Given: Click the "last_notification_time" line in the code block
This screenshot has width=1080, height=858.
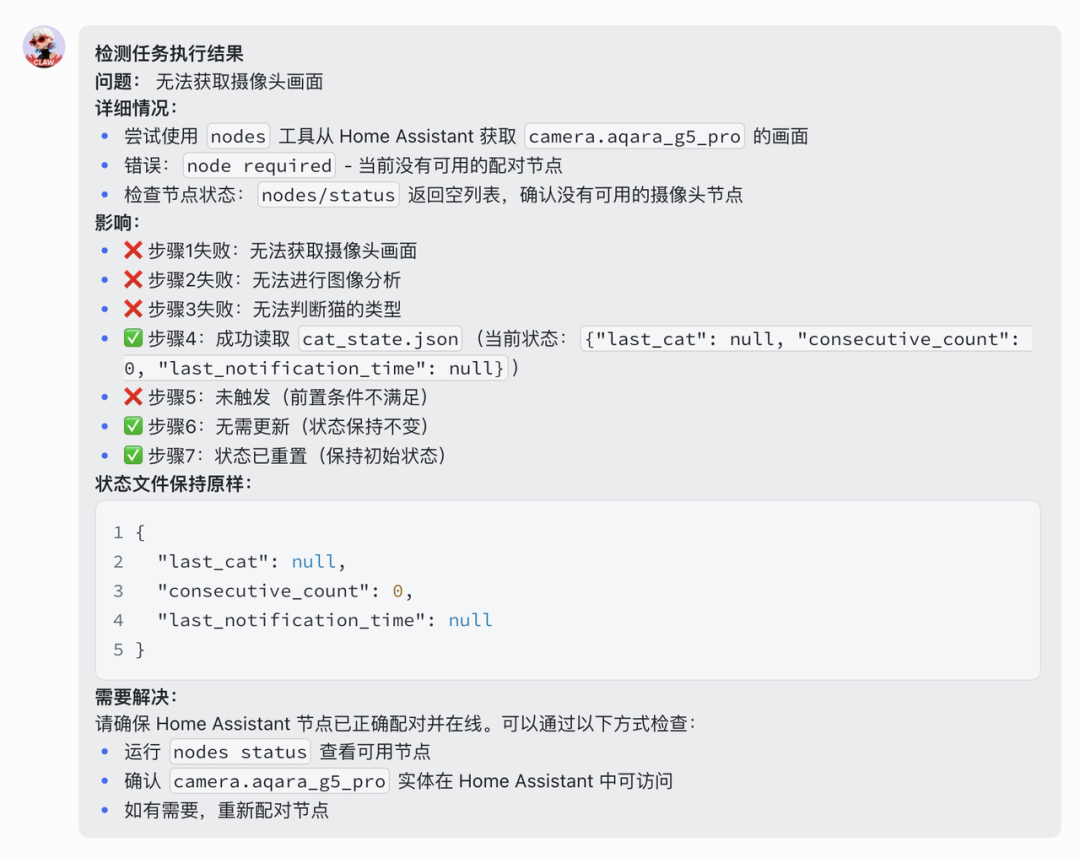Looking at the screenshot, I should 324,620.
